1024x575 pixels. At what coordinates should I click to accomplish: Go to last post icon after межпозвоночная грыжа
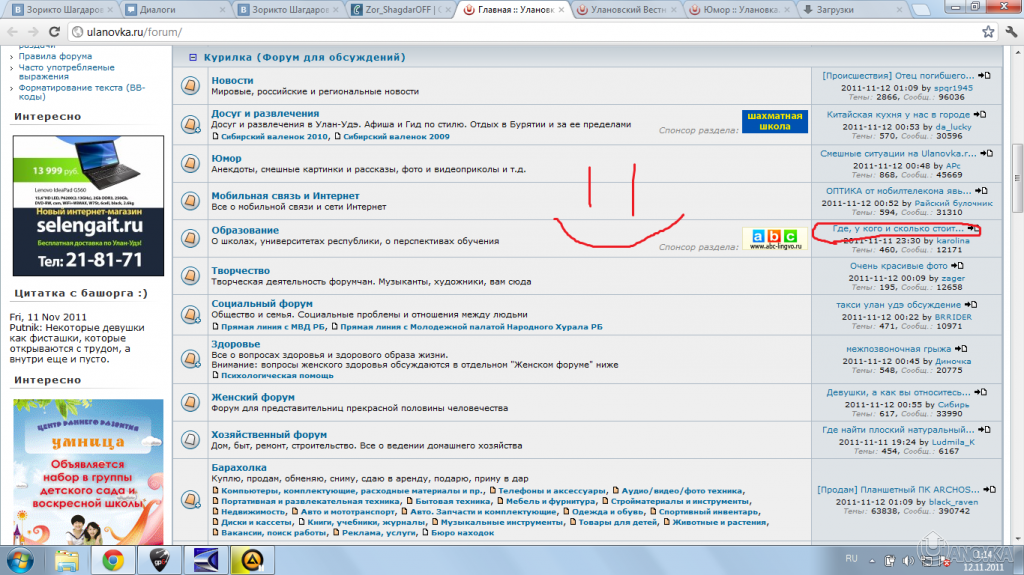click(x=961, y=349)
